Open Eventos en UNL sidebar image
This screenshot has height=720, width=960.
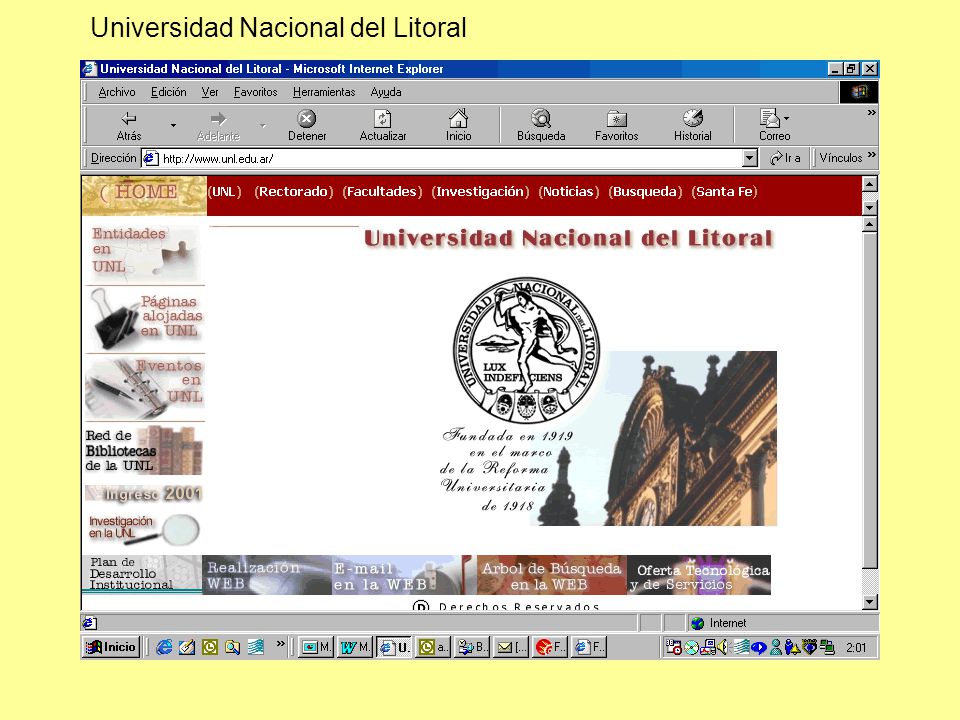click(144, 388)
